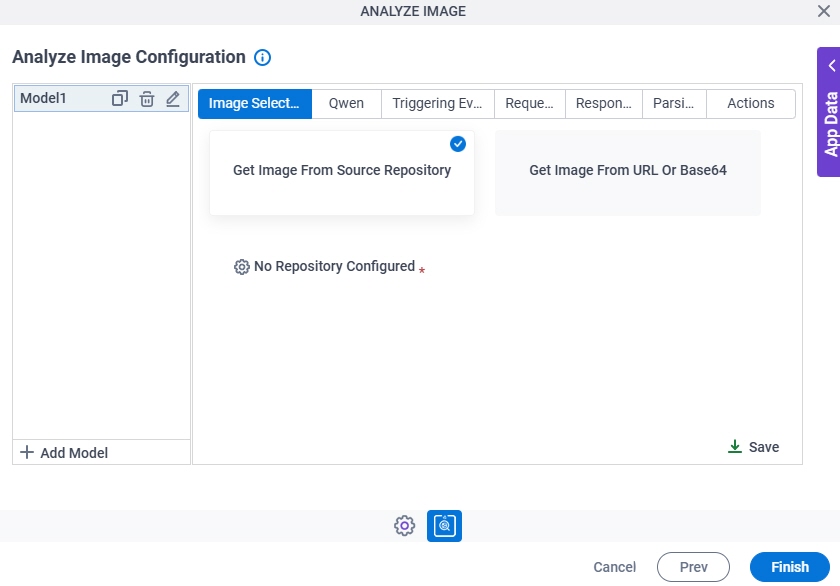Click the Cancel button

pyautogui.click(x=614, y=567)
